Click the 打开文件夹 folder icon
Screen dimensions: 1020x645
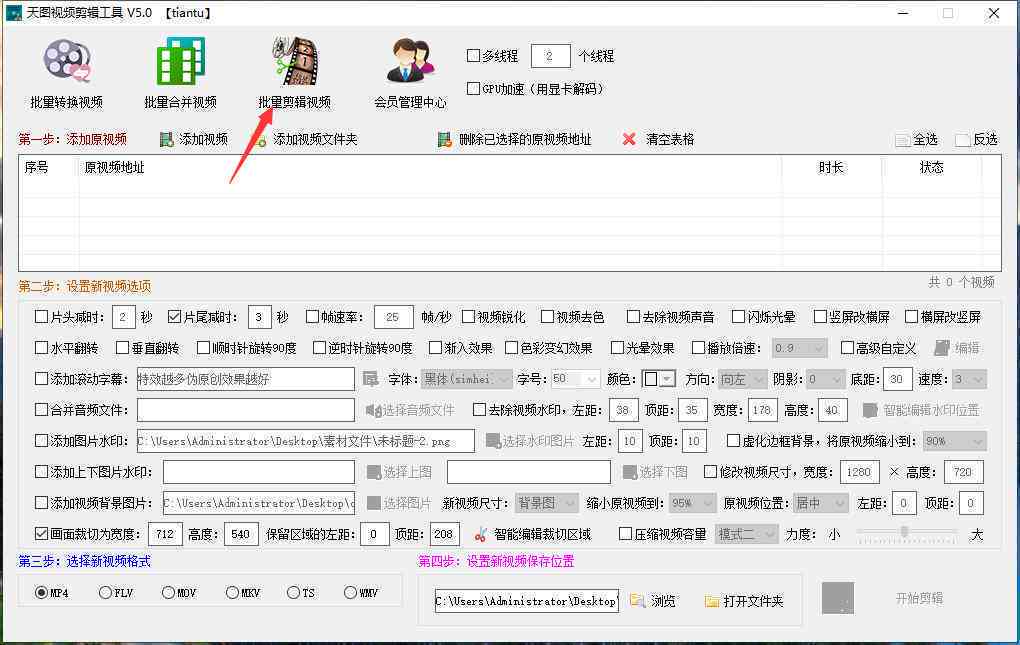click(x=712, y=601)
